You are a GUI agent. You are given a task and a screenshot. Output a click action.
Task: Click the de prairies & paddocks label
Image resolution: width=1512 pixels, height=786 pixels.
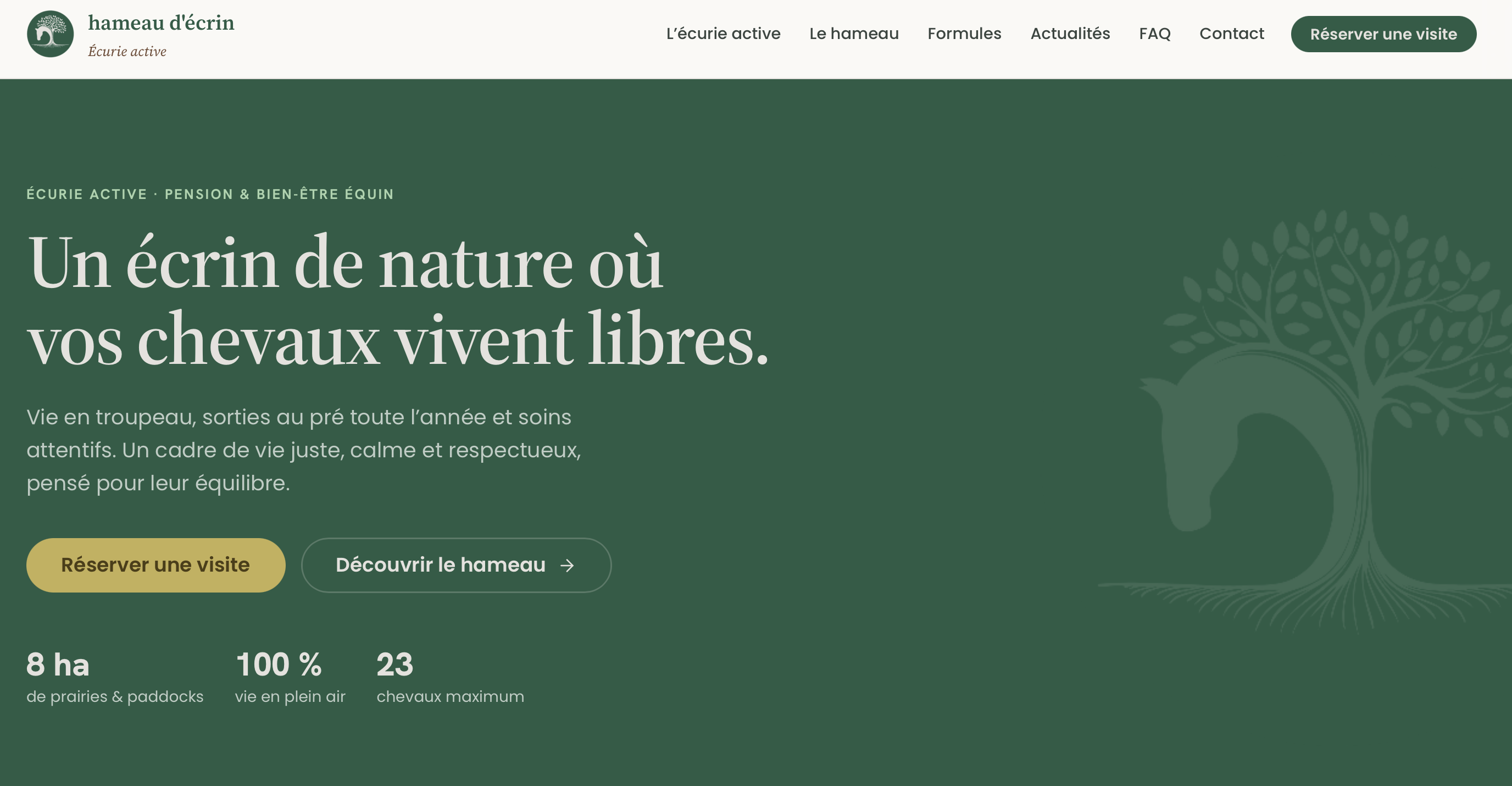click(115, 697)
